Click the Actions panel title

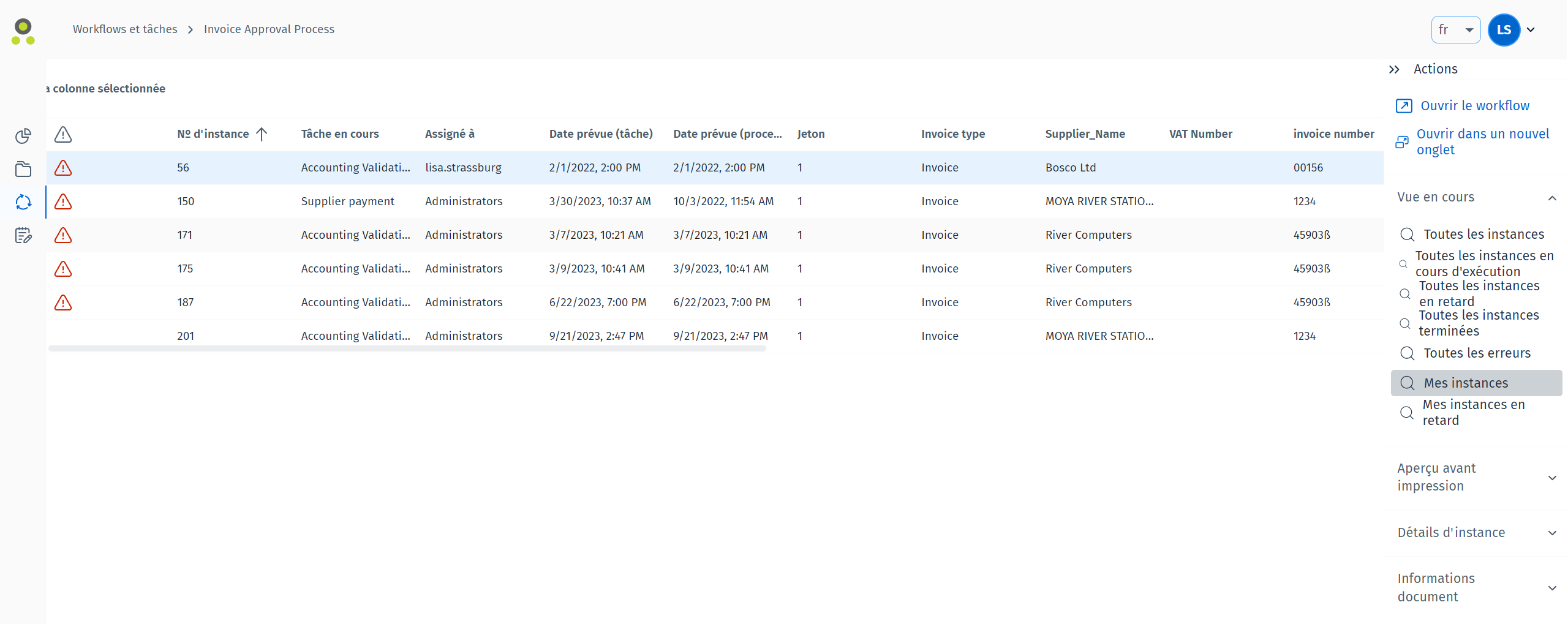(1435, 69)
